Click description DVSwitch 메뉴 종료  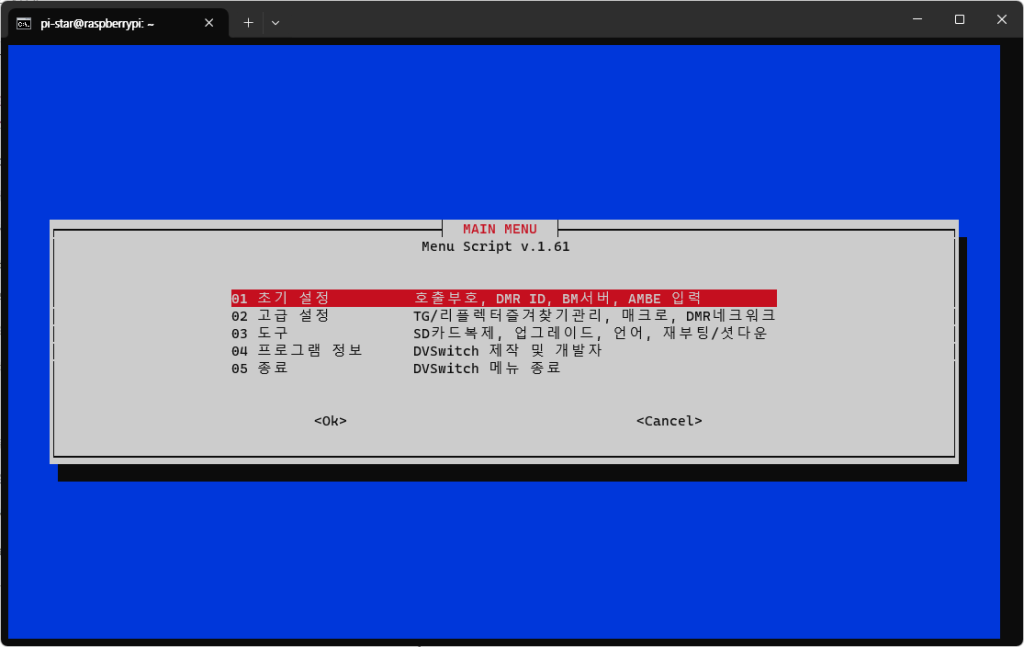487,369
